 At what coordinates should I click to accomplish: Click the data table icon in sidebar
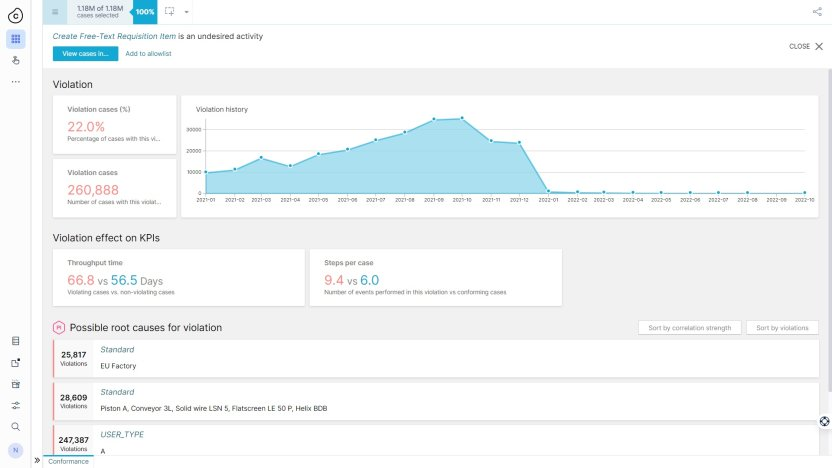pyautogui.click(x=15, y=341)
